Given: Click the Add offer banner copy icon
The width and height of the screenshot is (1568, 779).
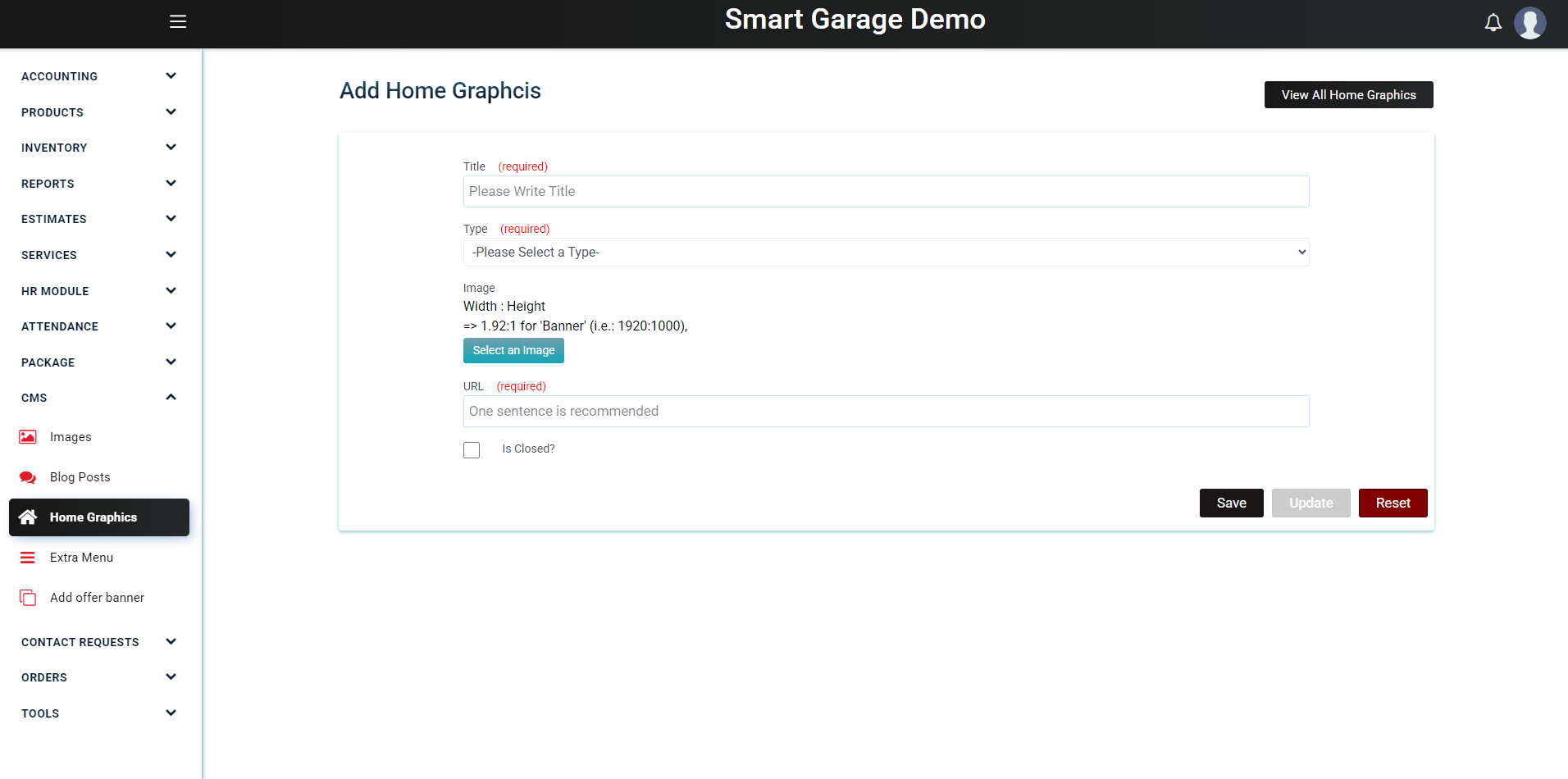Looking at the screenshot, I should pyautogui.click(x=28, y=598).
